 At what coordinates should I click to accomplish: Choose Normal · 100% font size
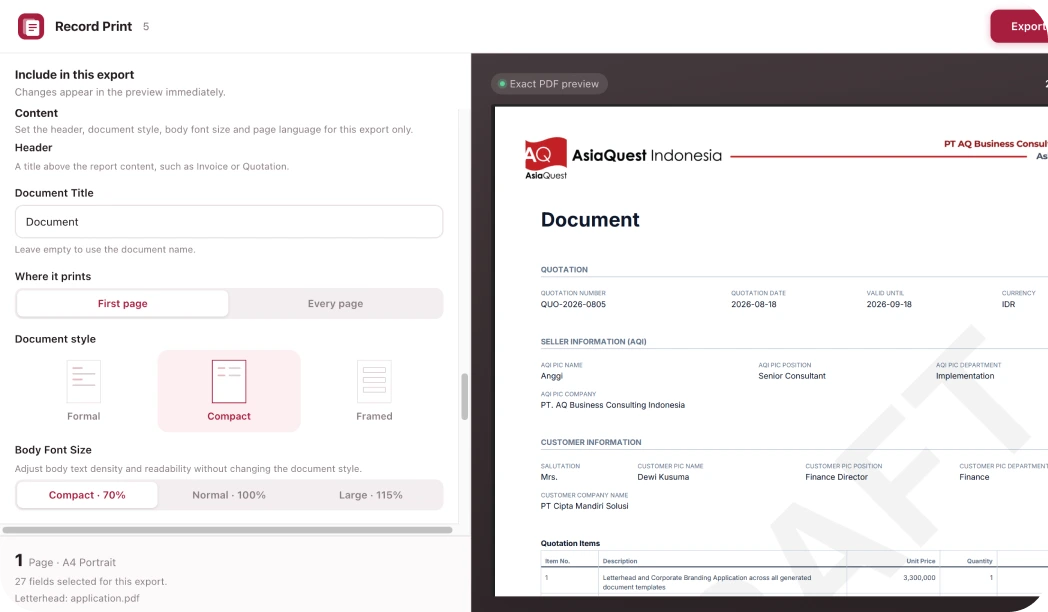tap(229, 495)
